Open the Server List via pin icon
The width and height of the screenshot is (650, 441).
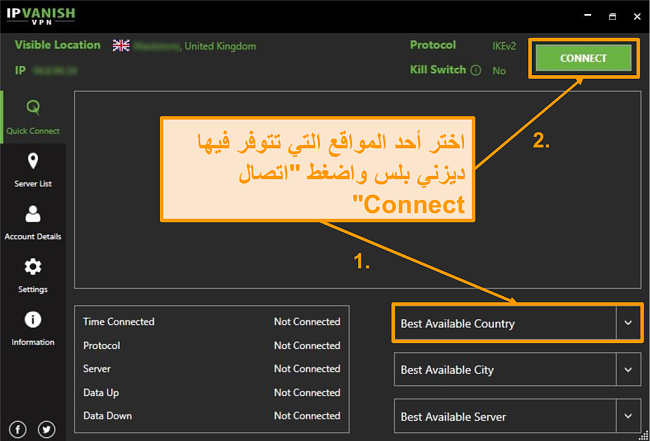(33, 161)
